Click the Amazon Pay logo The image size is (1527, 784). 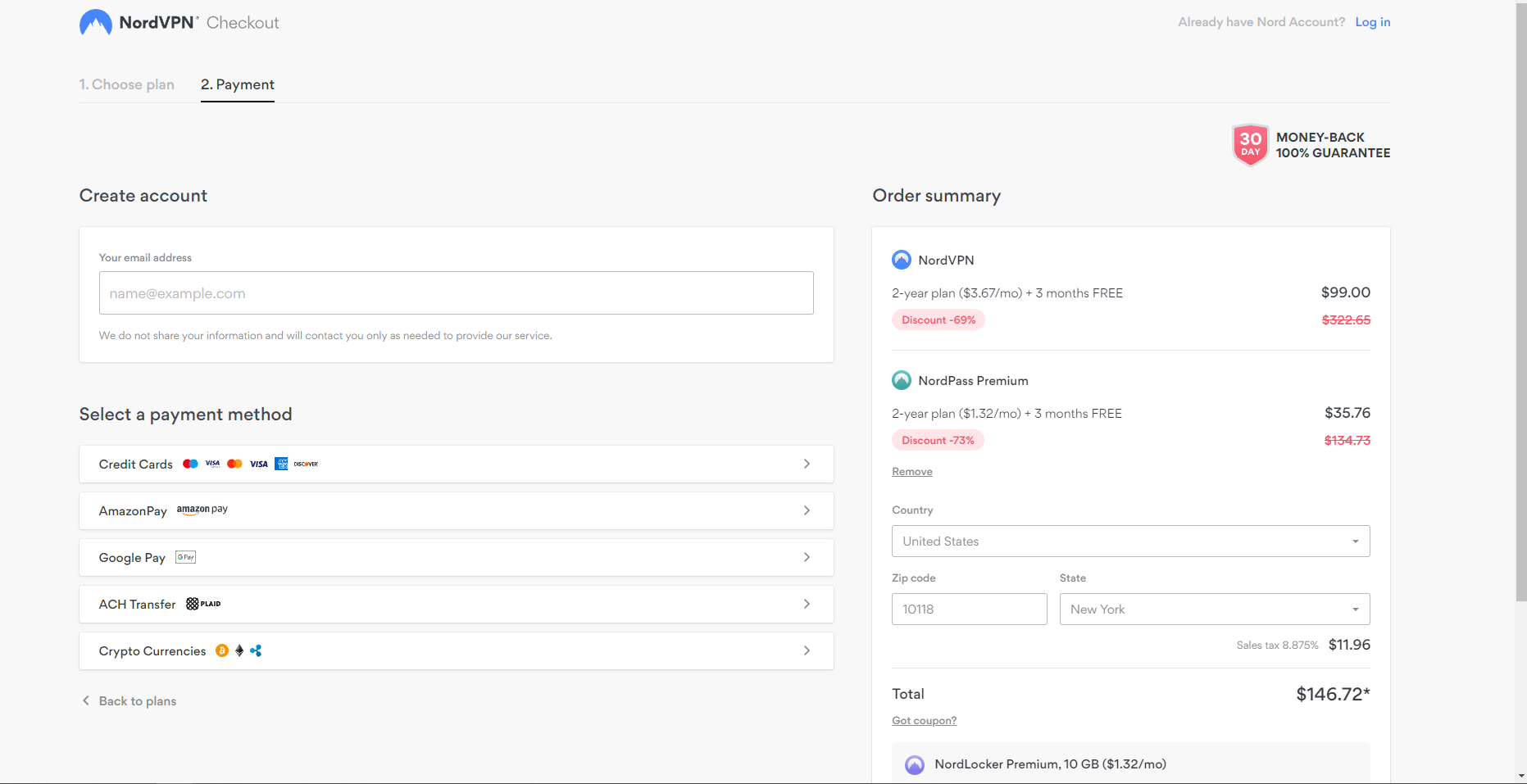[202, 510]
